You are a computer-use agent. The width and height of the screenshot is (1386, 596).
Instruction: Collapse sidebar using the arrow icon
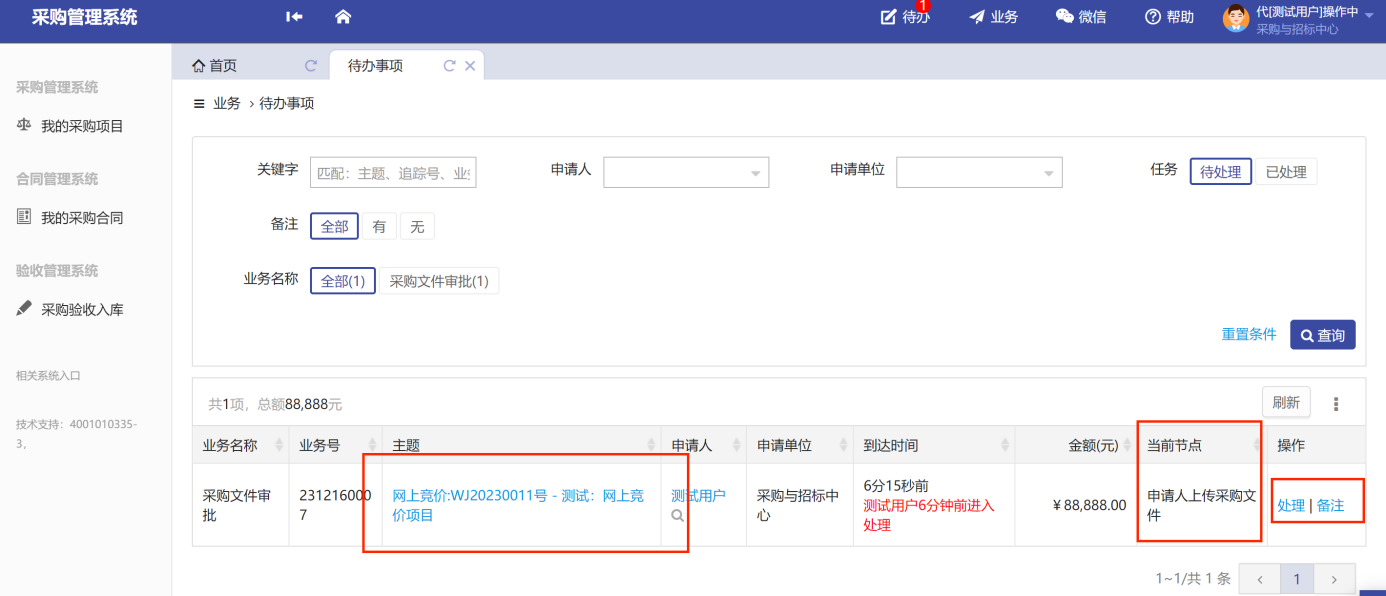(x=294, y=17)
